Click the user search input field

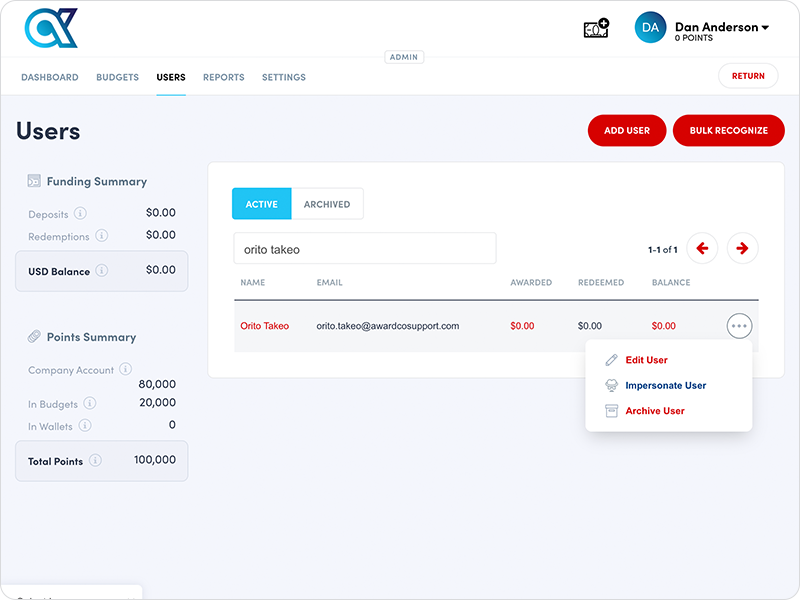point(364,249)
